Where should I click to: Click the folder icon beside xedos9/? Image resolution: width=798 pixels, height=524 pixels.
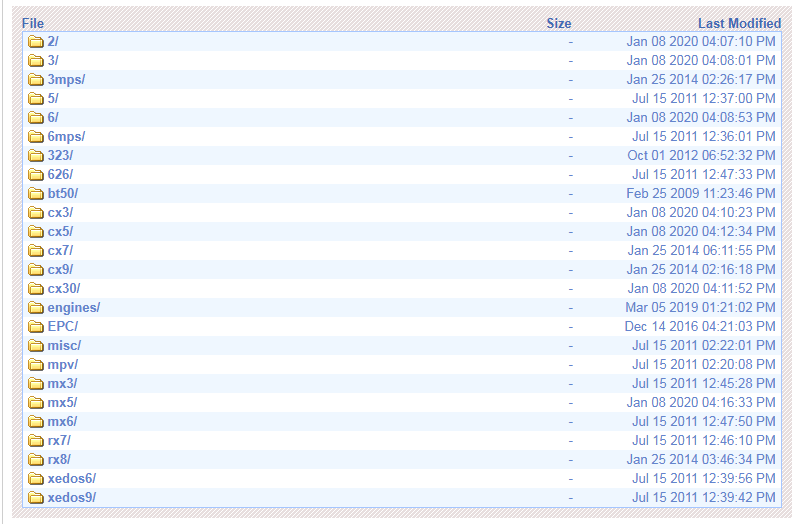(x=36, y=498)
